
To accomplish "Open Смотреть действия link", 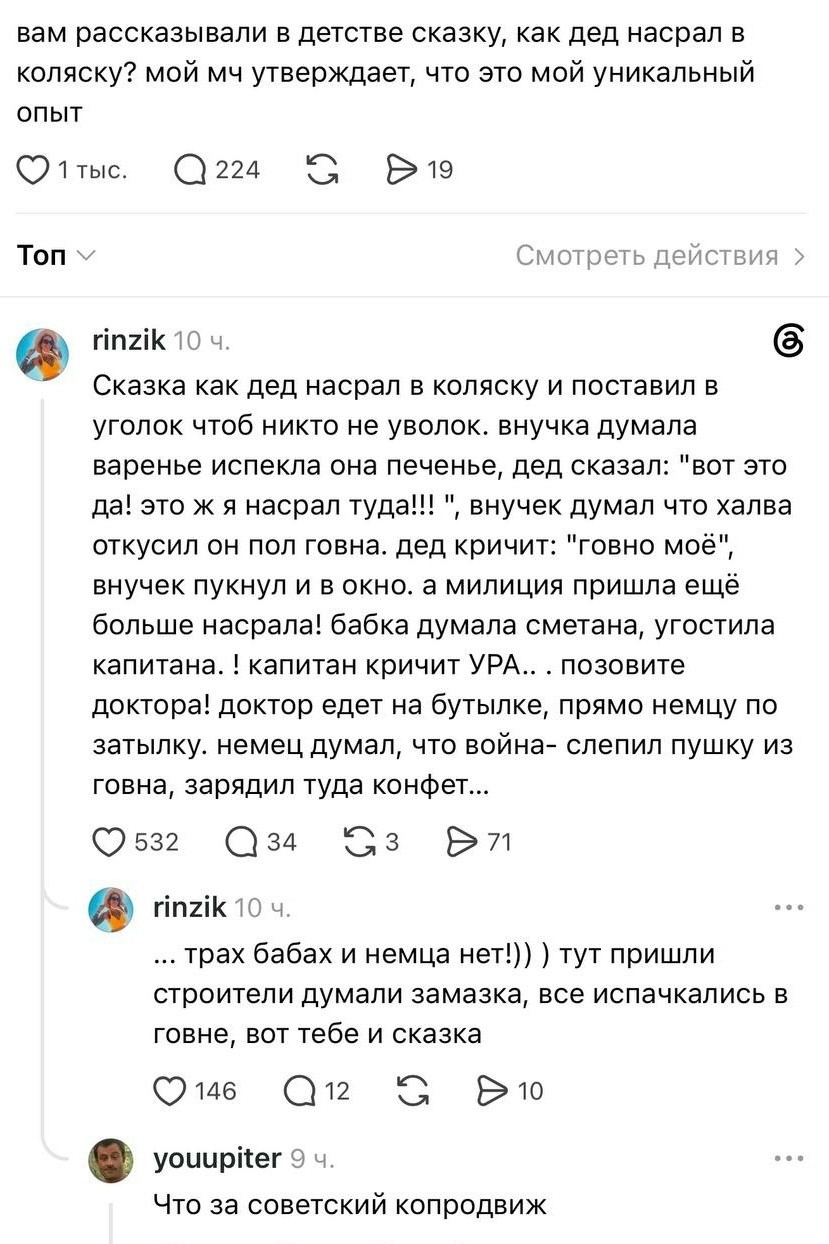I will click(660, 256).
